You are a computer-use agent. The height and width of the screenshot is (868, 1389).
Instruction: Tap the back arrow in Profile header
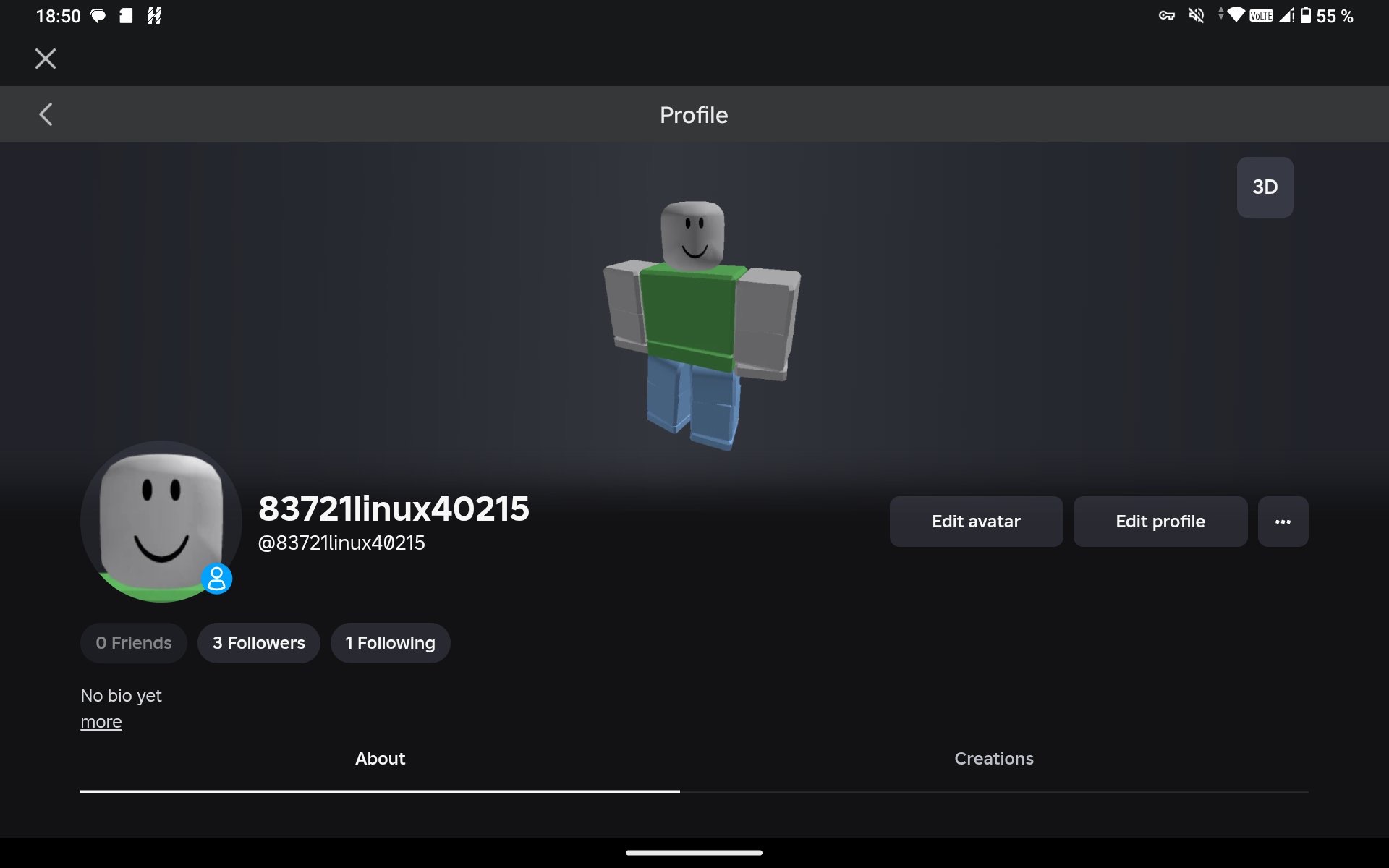click(x=46, y=114)
